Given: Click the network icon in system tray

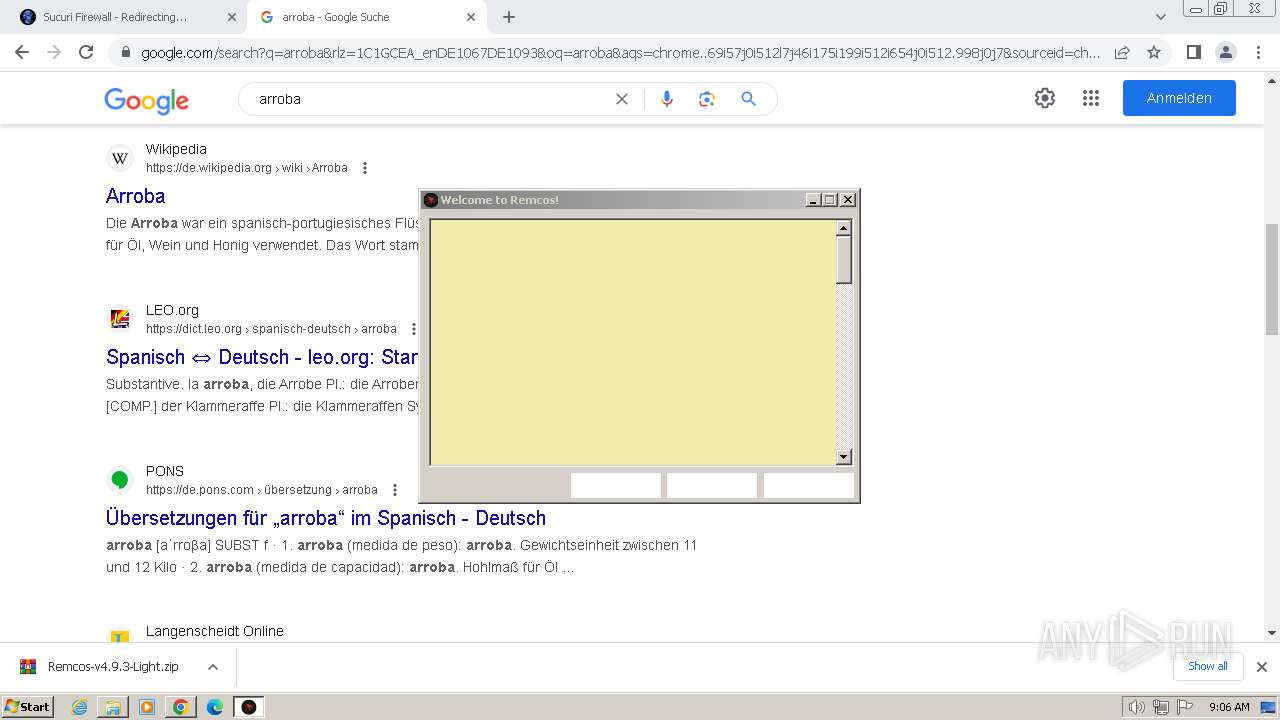Looking at the screenshot, I should click(x=1160, y=707).
